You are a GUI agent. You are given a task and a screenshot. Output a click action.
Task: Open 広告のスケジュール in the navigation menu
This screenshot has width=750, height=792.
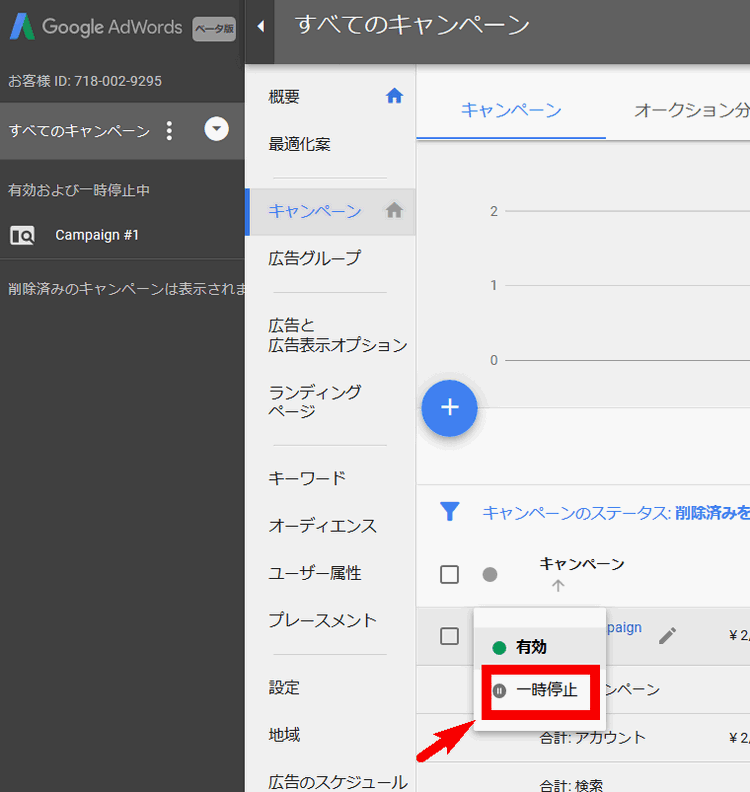338,781
